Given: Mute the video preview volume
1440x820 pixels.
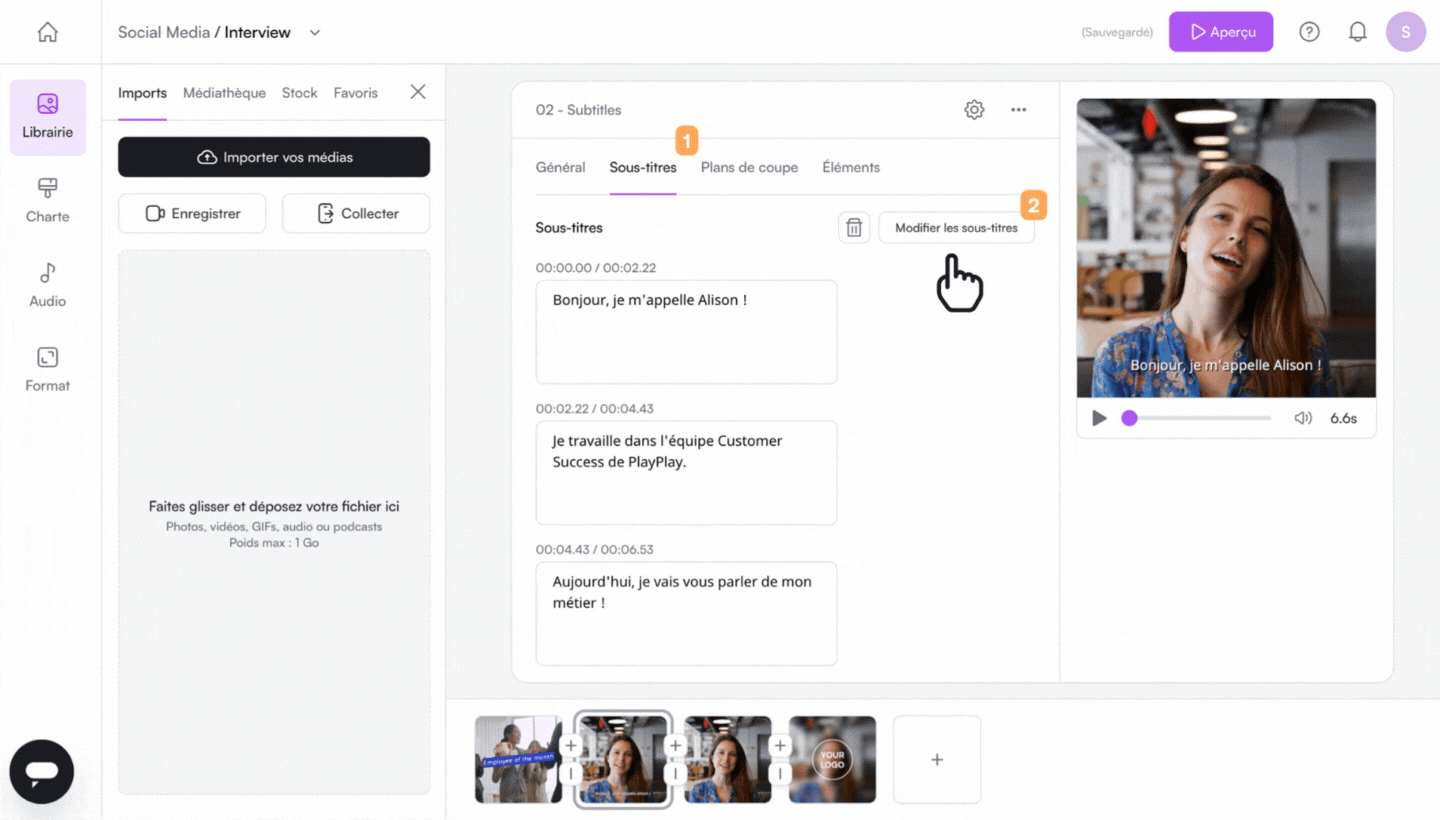Looking at the screenshot, I should point(1303,418).
